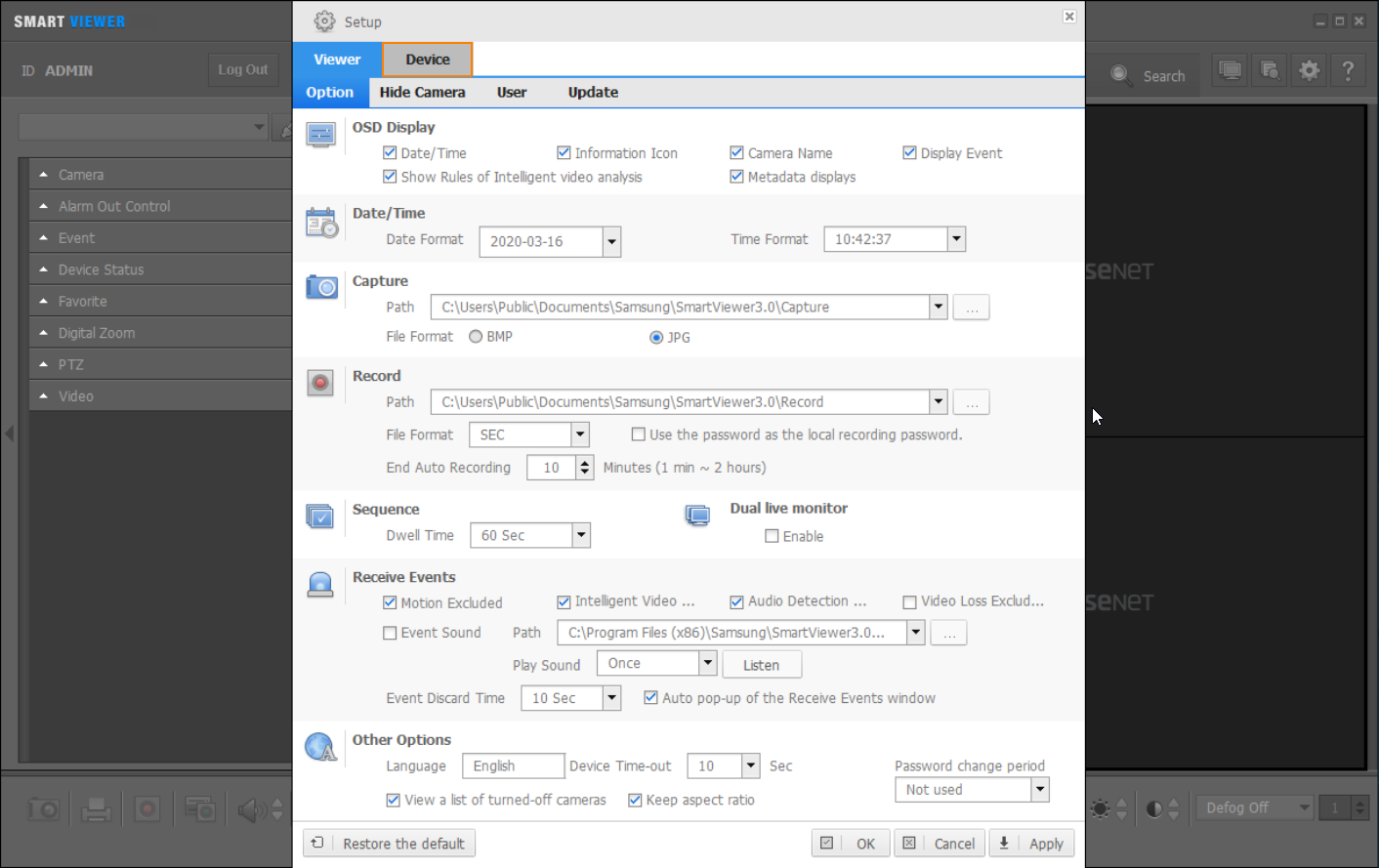Open the User sub-tab
The height and width of the screenshot is (868, 1379).
point(511,92)
